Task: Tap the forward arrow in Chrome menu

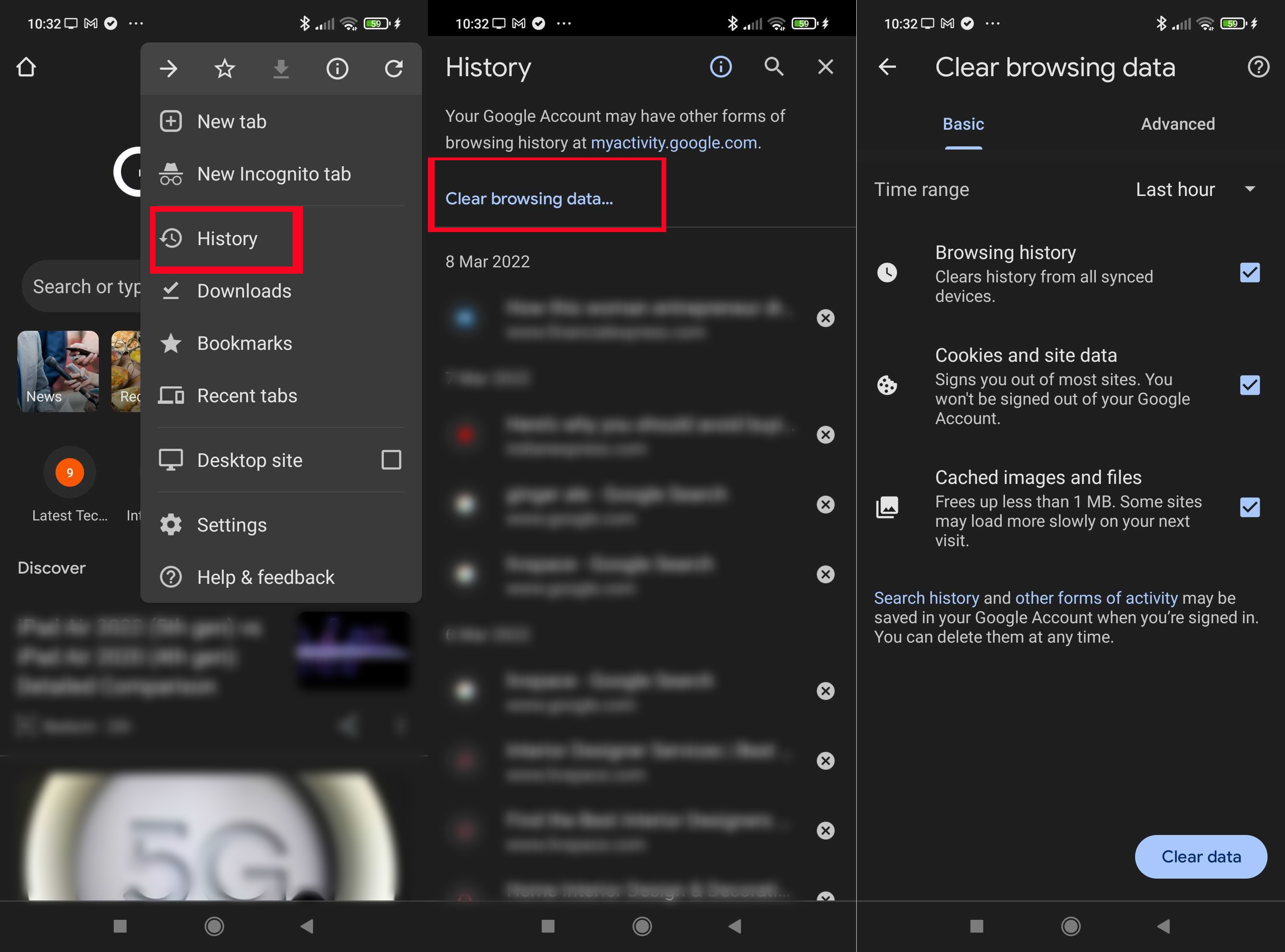Action: tap(168, 69)
